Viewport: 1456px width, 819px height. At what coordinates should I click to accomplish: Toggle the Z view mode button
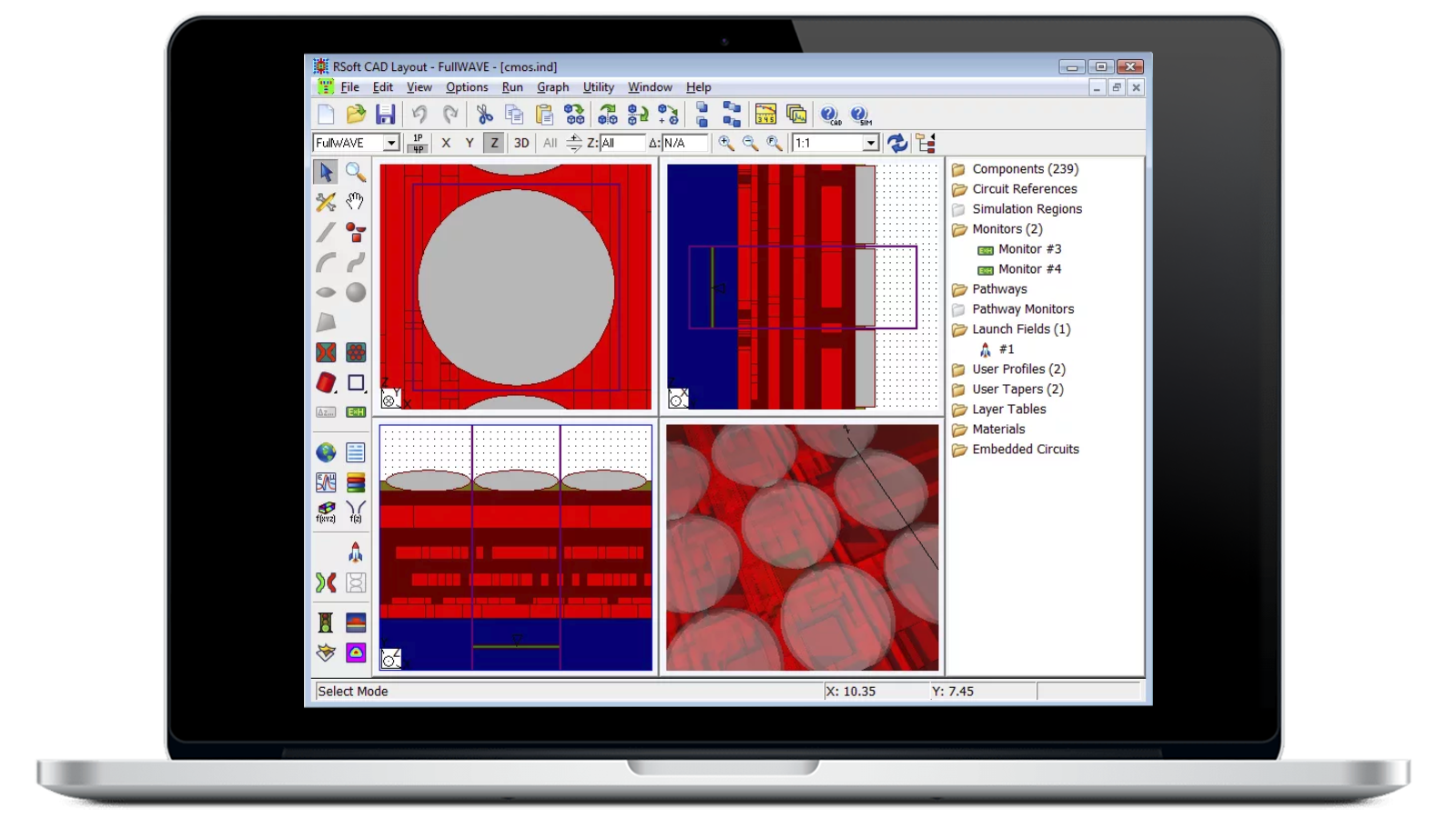click(494, 143)
